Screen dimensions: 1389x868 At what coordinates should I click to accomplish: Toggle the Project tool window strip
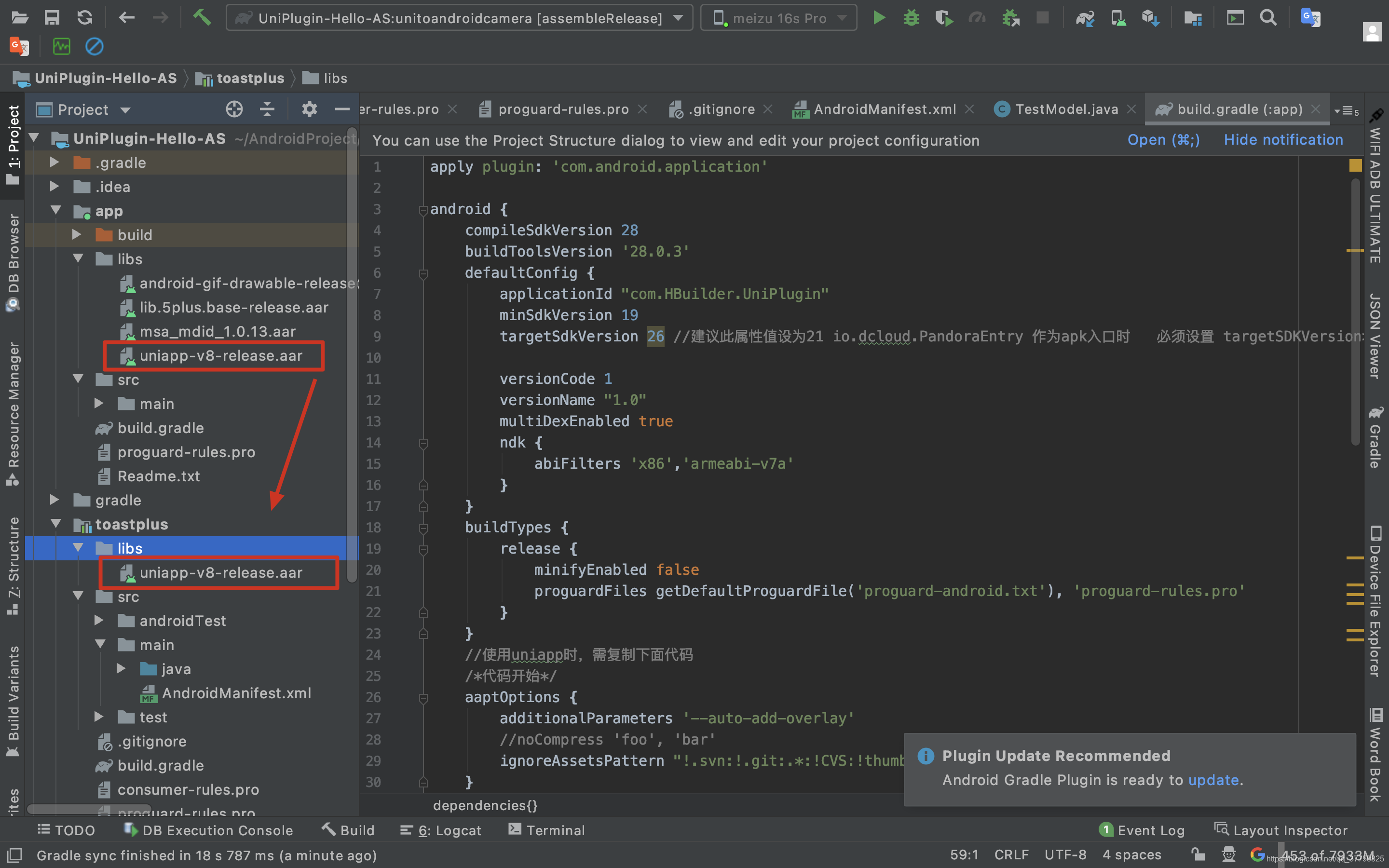pyautogui.click(x=13, y=145)
